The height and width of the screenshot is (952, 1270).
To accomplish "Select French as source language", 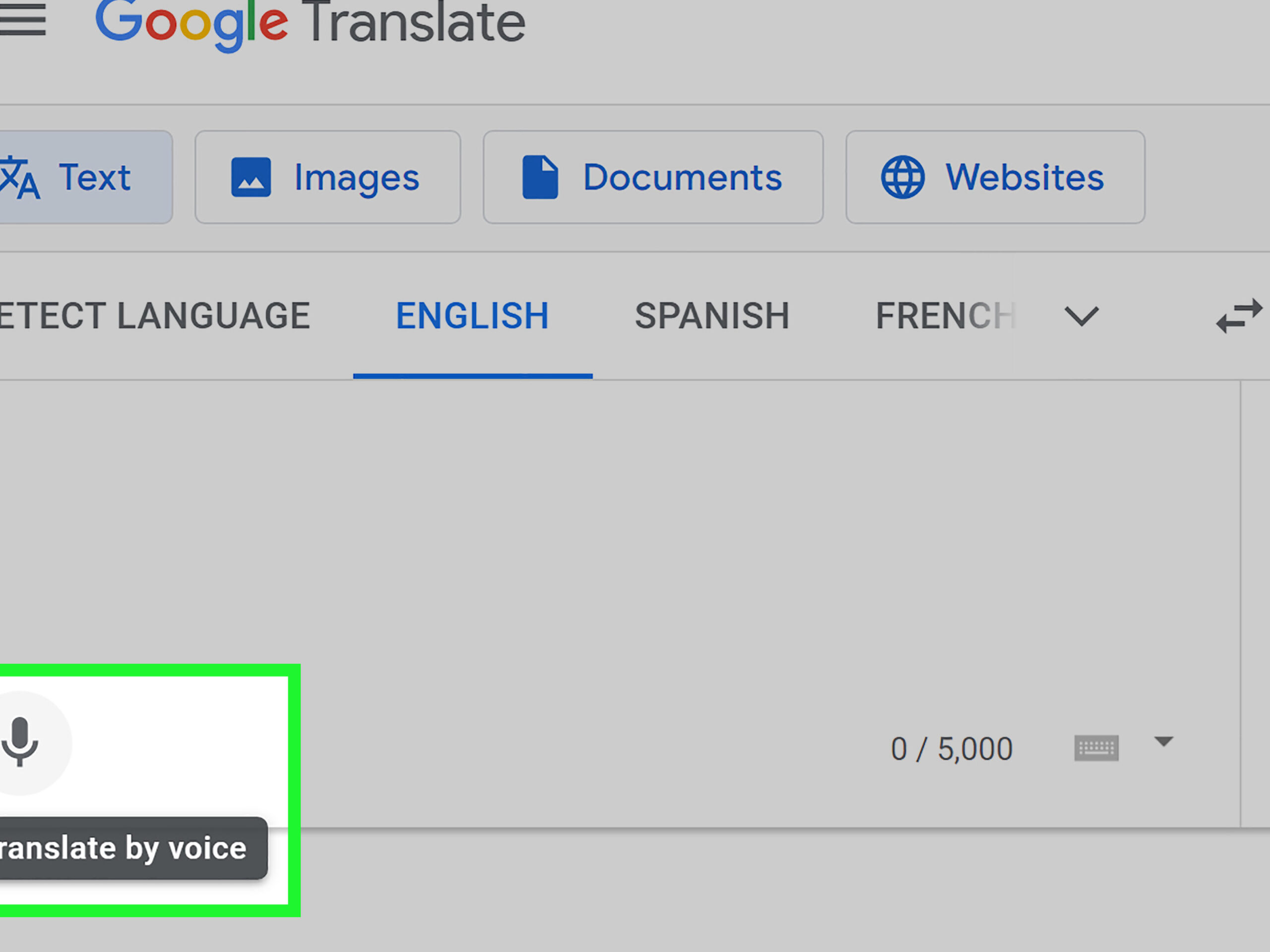I will point(946,316).
